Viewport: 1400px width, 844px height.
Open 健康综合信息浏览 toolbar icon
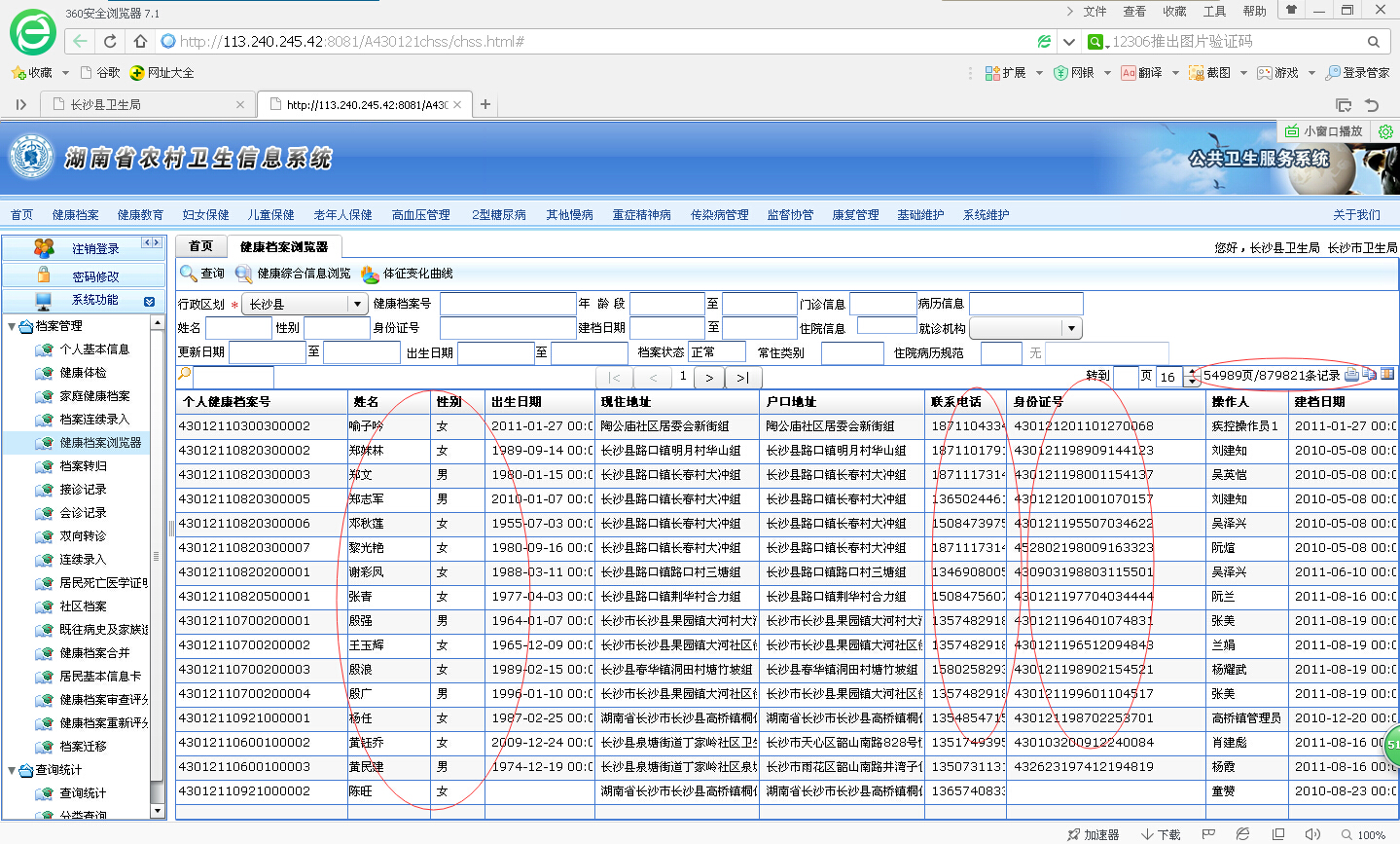coord(243,274)
